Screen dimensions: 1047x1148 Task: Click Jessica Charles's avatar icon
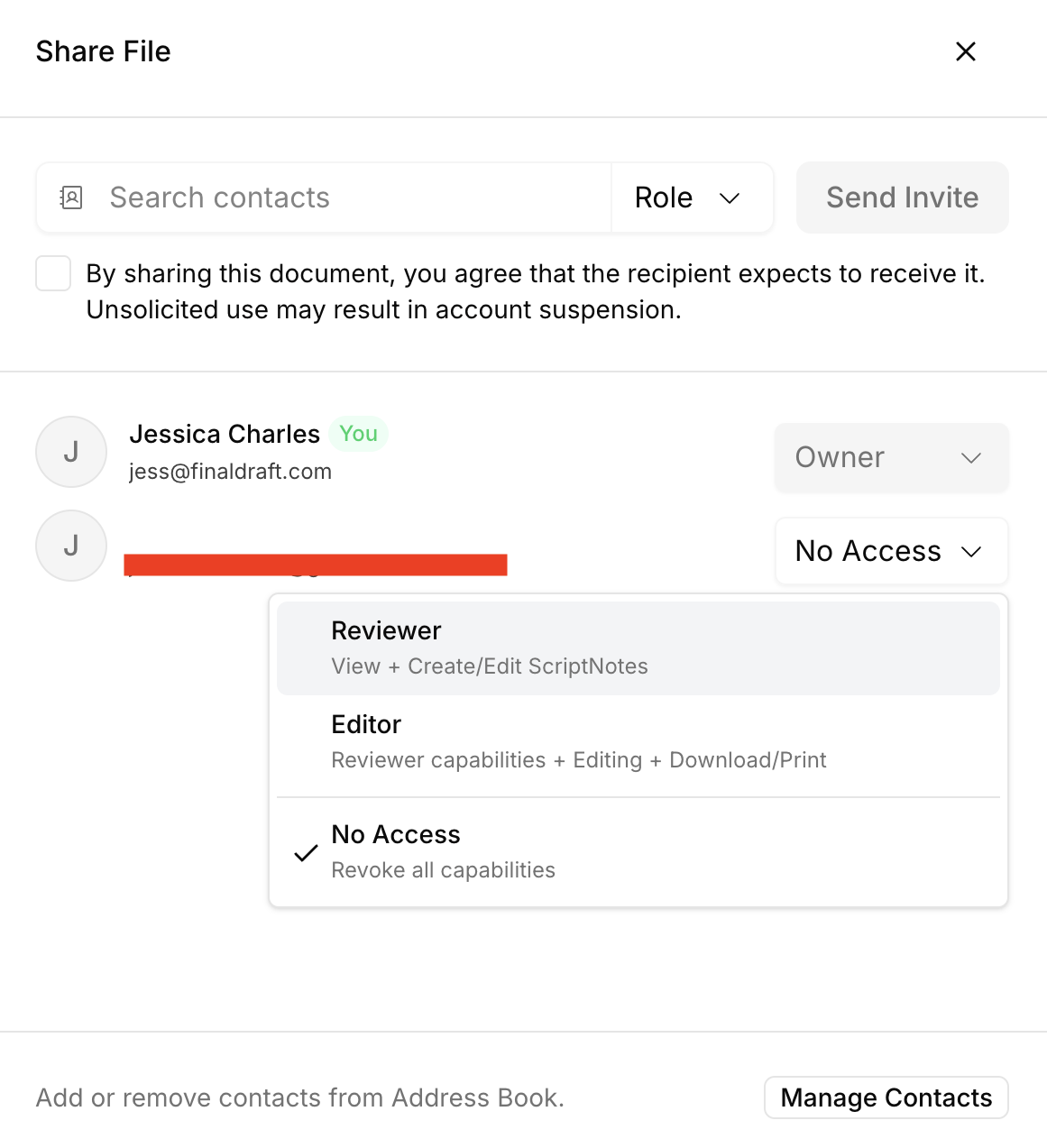click(x=71, y=452)
